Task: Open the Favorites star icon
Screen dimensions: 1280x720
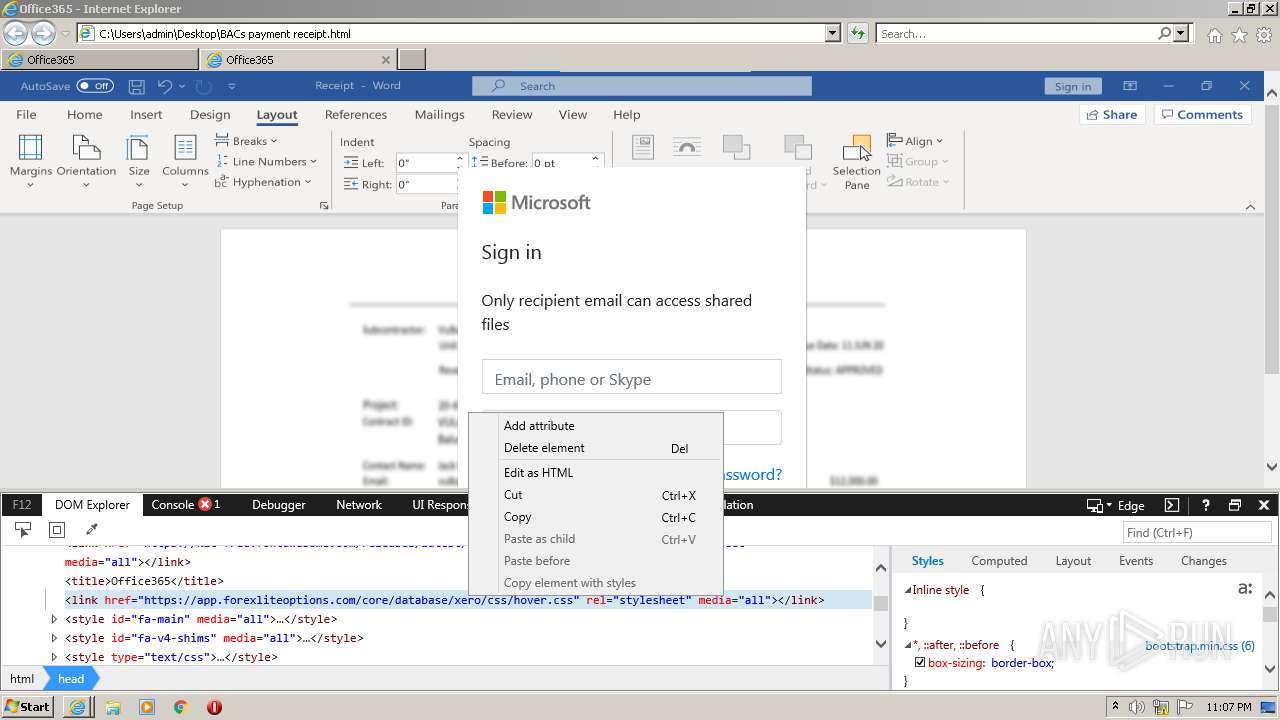Action: [1239, 35]
